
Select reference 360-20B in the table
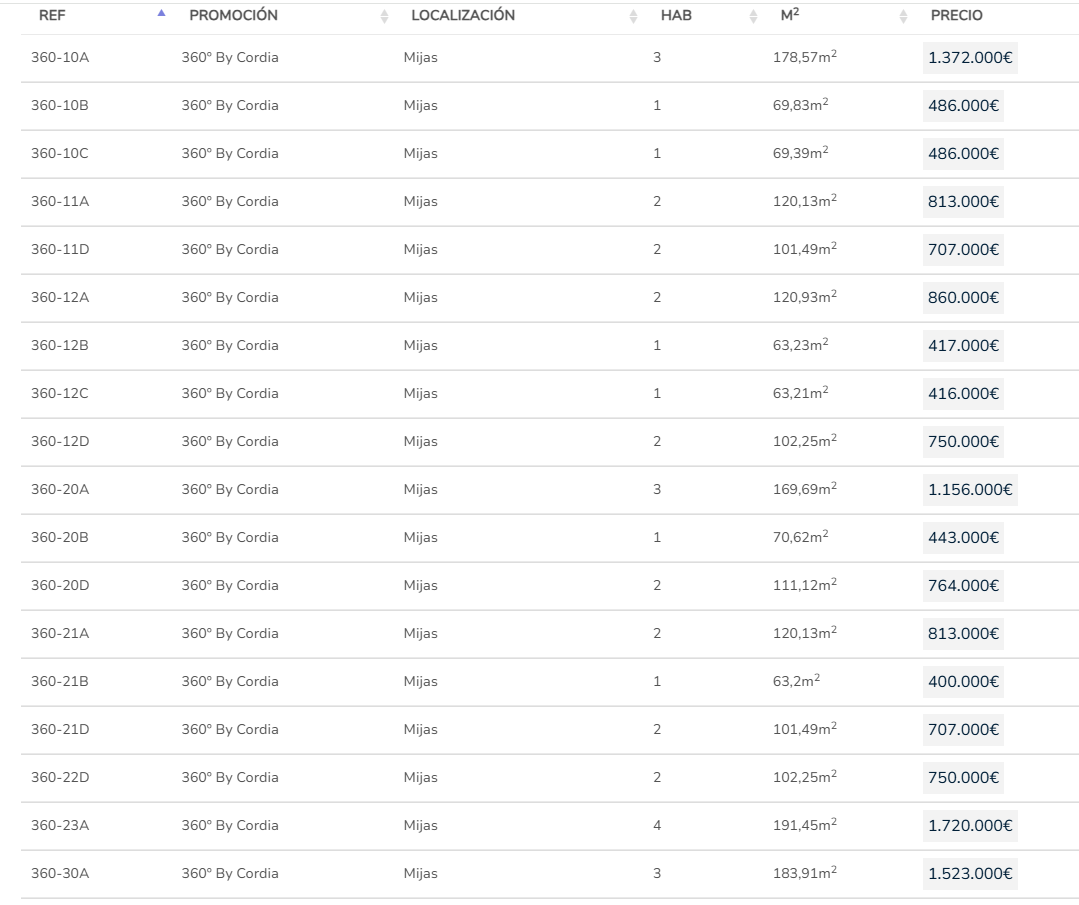[60, 538]
